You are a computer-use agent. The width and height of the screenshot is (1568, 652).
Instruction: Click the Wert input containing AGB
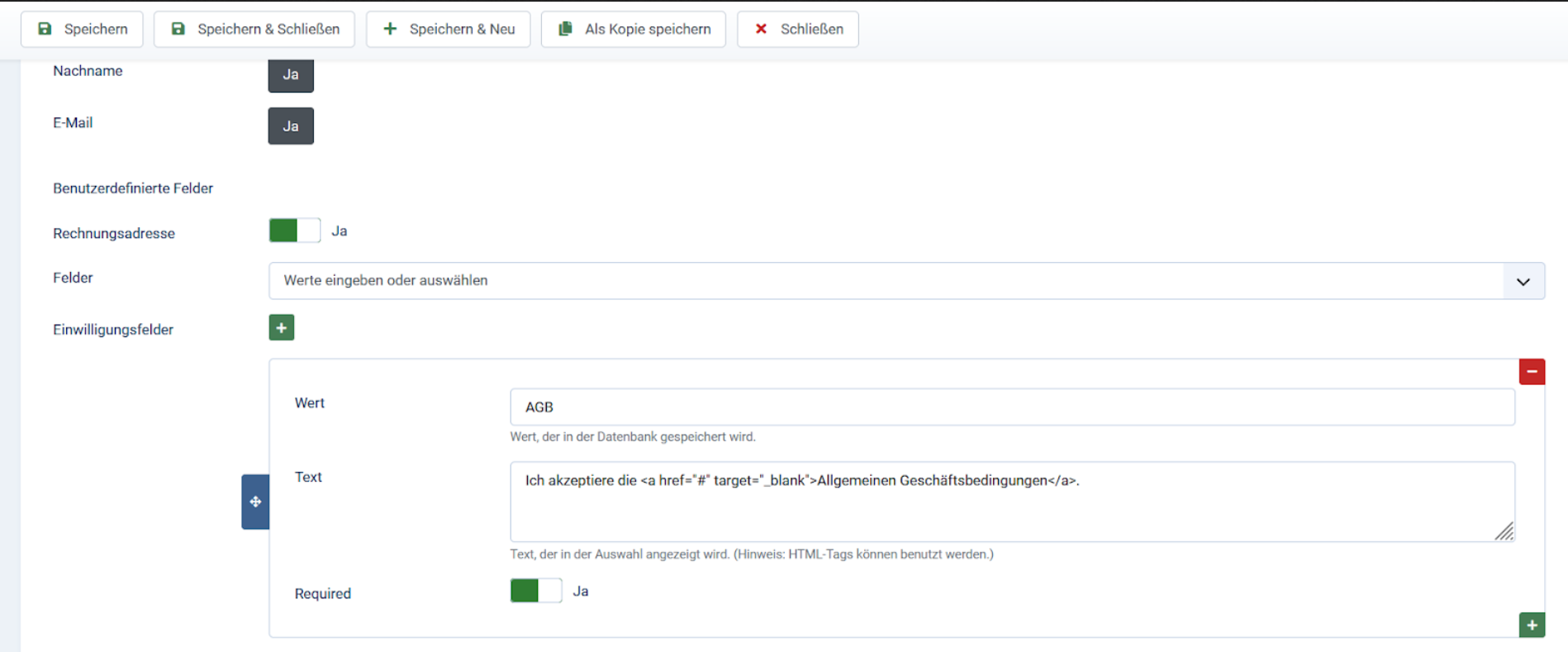click(x=1012, y=407)
